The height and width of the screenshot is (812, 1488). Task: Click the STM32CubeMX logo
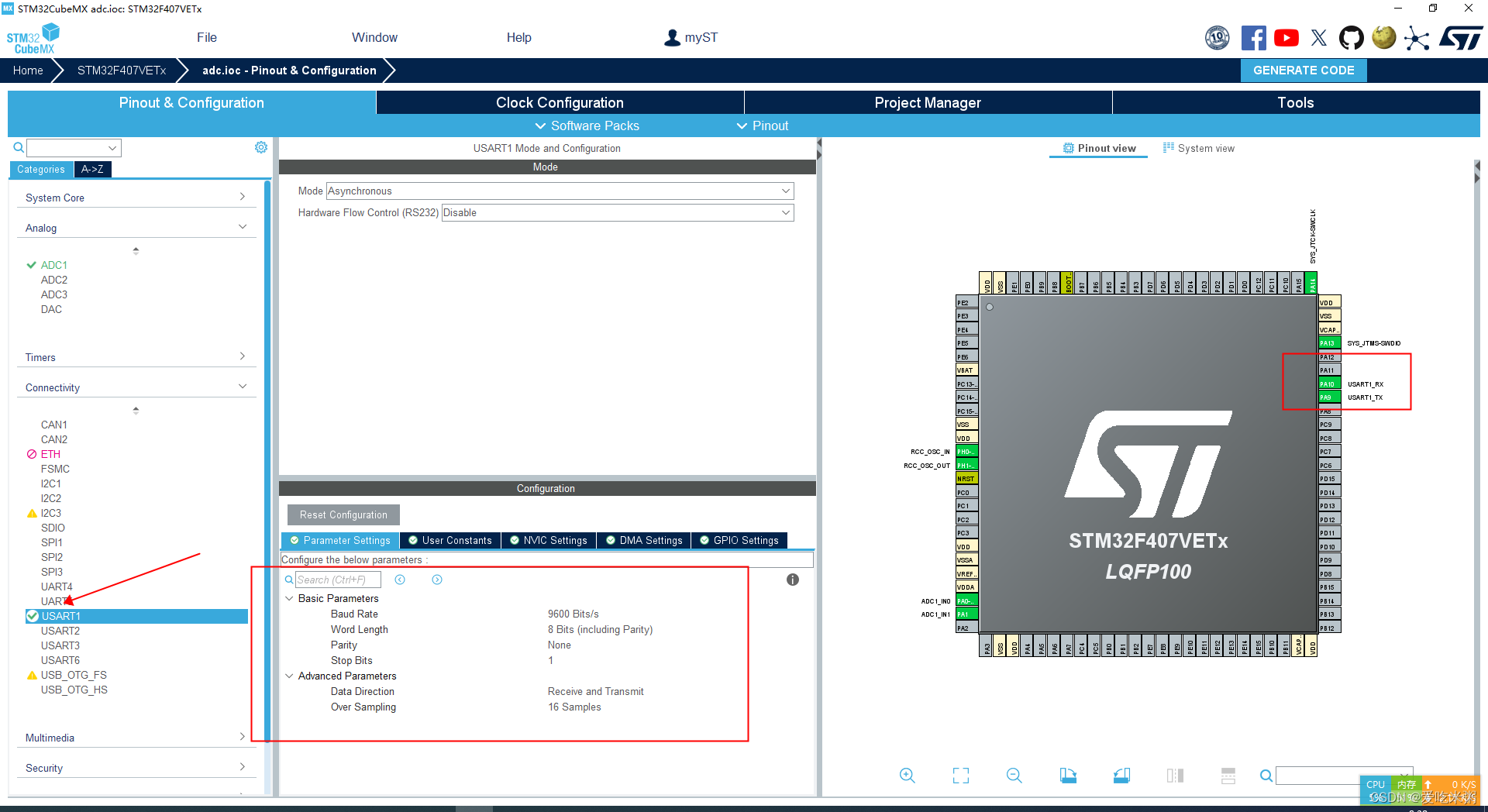33,39
